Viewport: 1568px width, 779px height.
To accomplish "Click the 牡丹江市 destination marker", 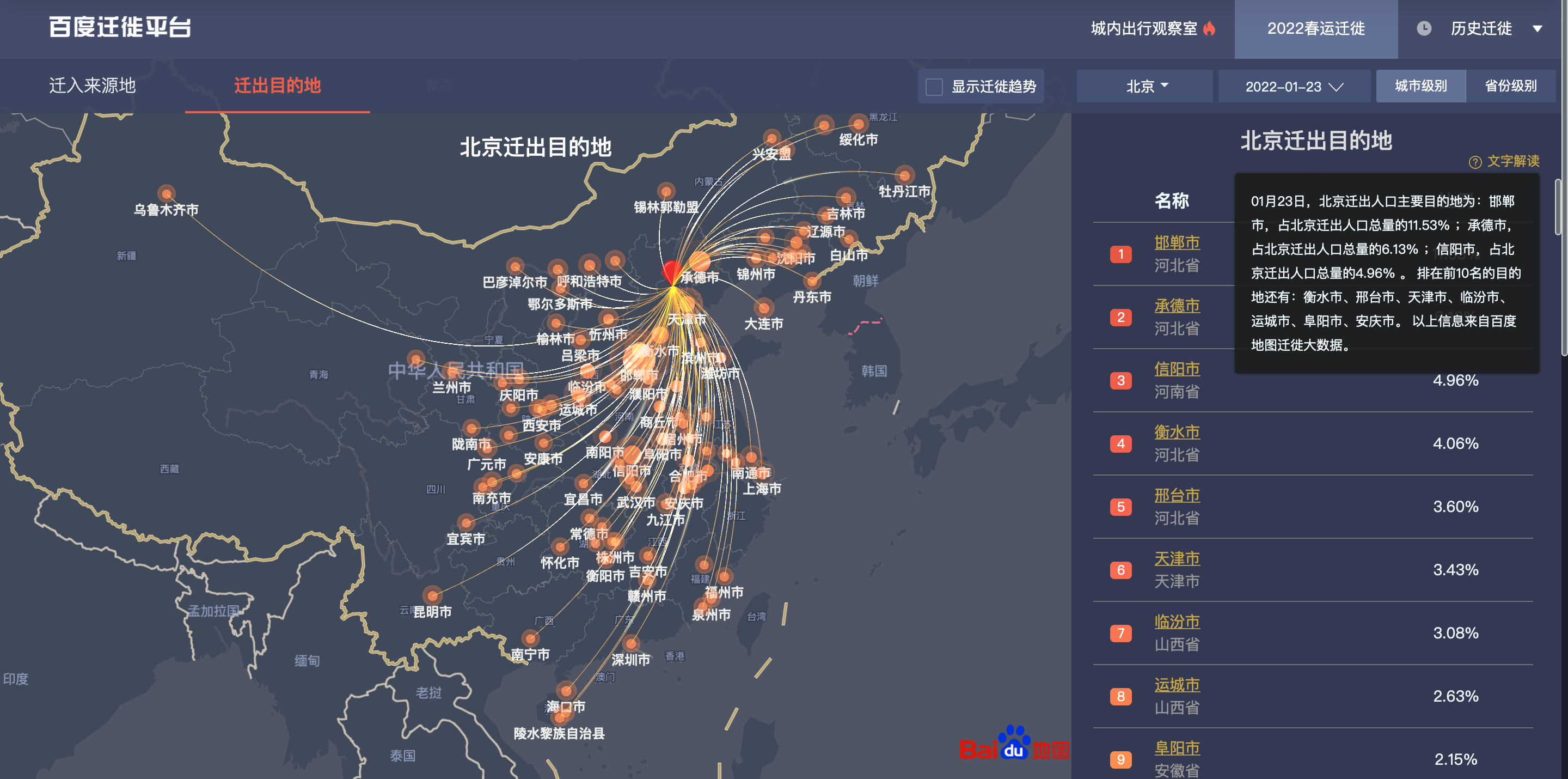I will coord(904,175).
